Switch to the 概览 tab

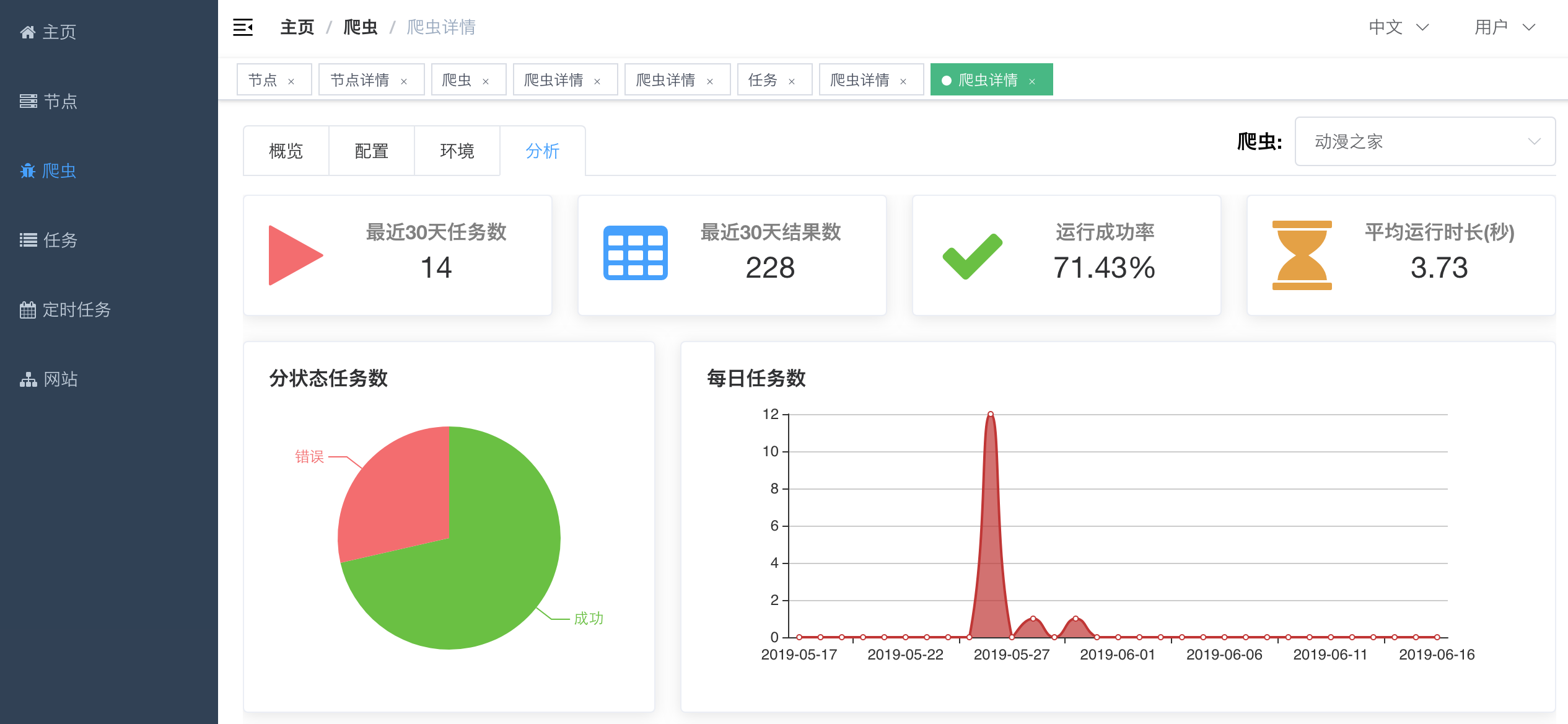click(286, 151)
